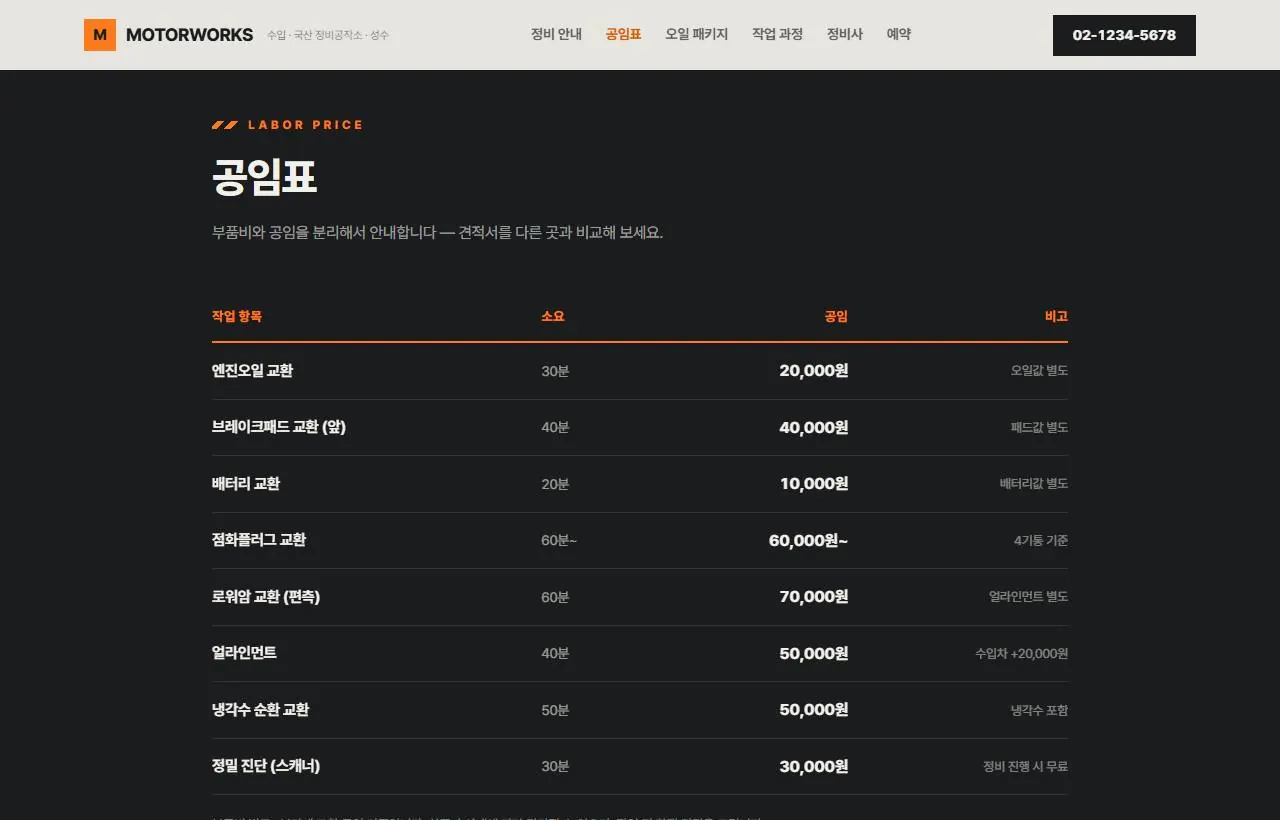Screen dimensions: 1280x820
Task: Go to 정비 안내 menu
Action: (556, 34)
